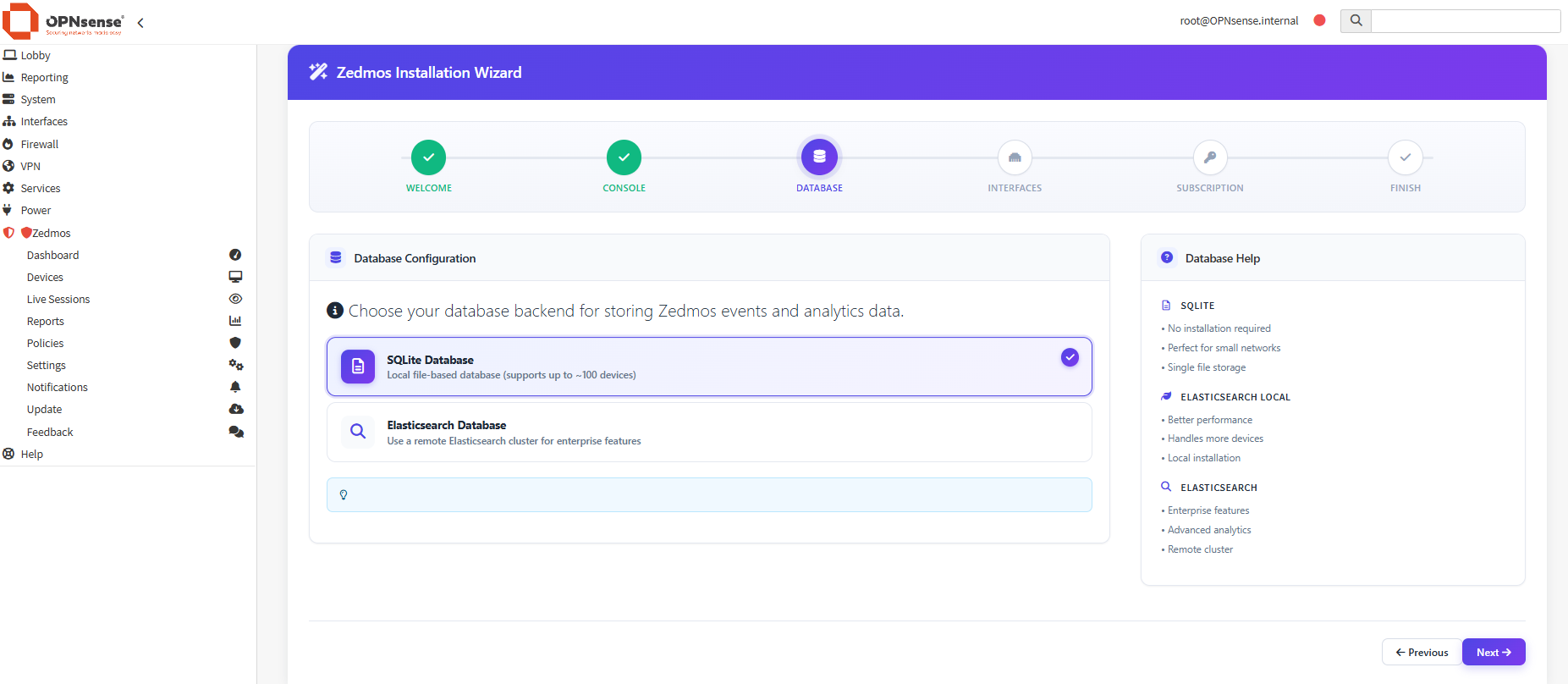Jump to Finish wizard step

(1406, 157)
